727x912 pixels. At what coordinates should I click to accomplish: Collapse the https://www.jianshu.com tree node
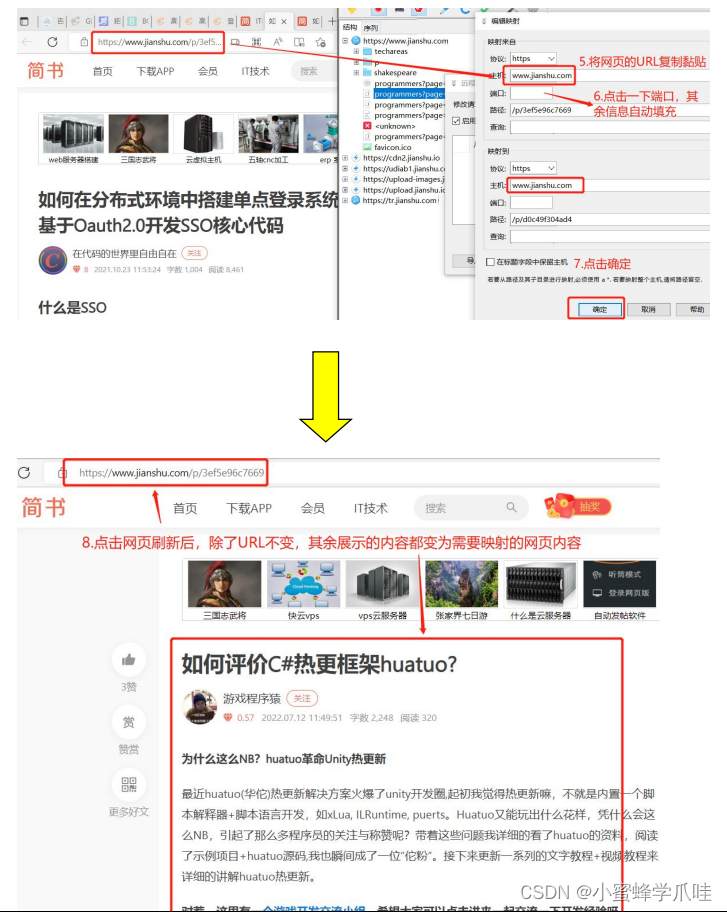(345, 41)
